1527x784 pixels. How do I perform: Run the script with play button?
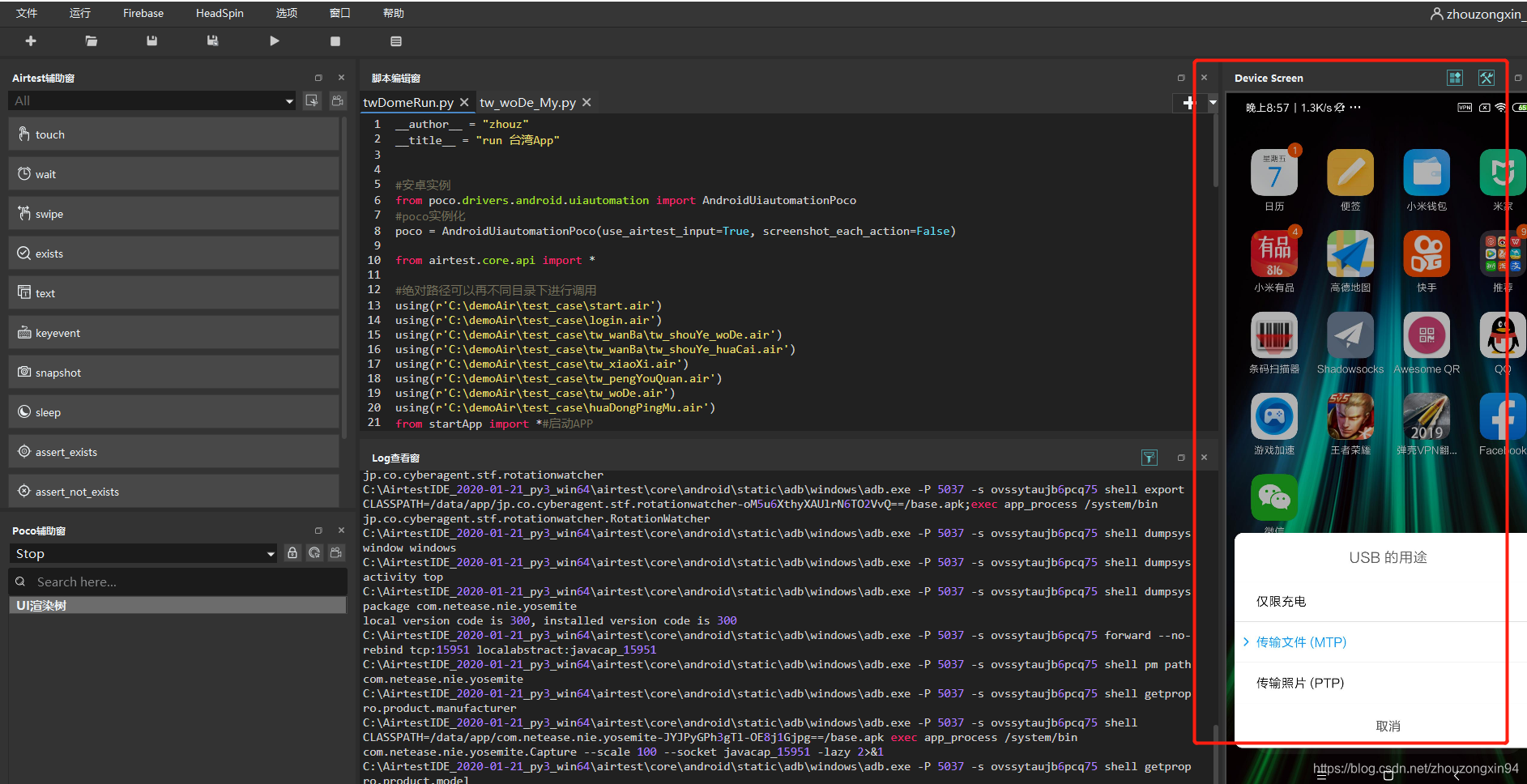(x=275, y=40)
